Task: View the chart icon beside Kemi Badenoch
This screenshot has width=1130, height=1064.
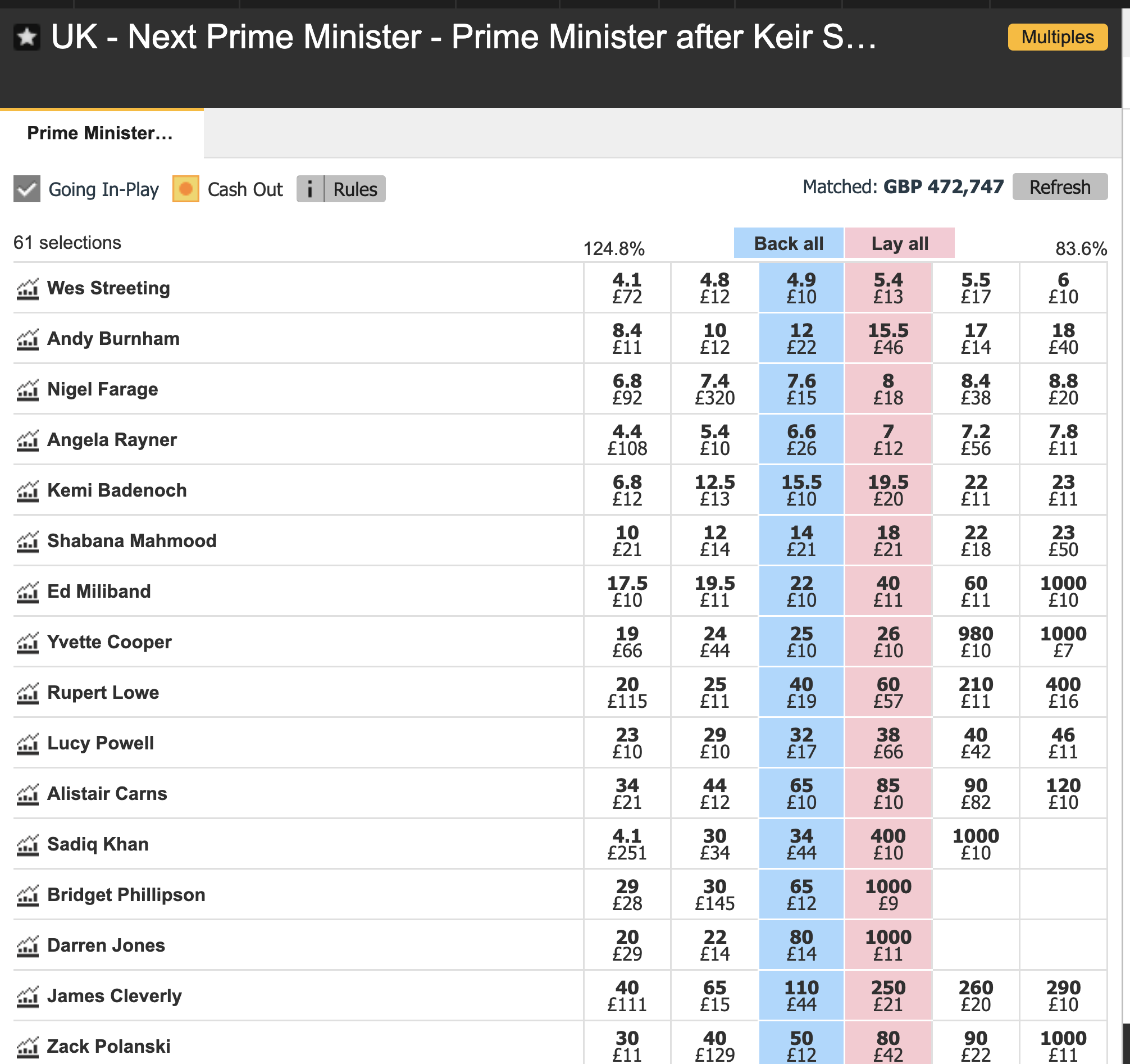Action: (28, 492)
